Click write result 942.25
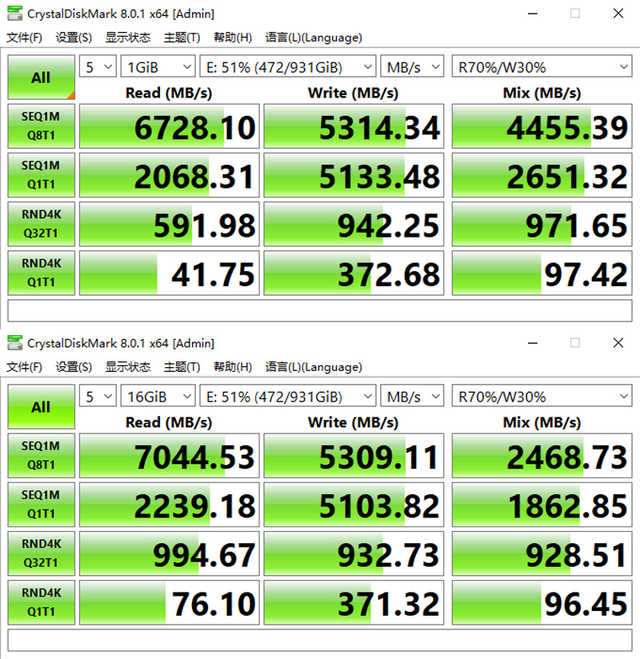Screen dimensions: 640x659 354,224
